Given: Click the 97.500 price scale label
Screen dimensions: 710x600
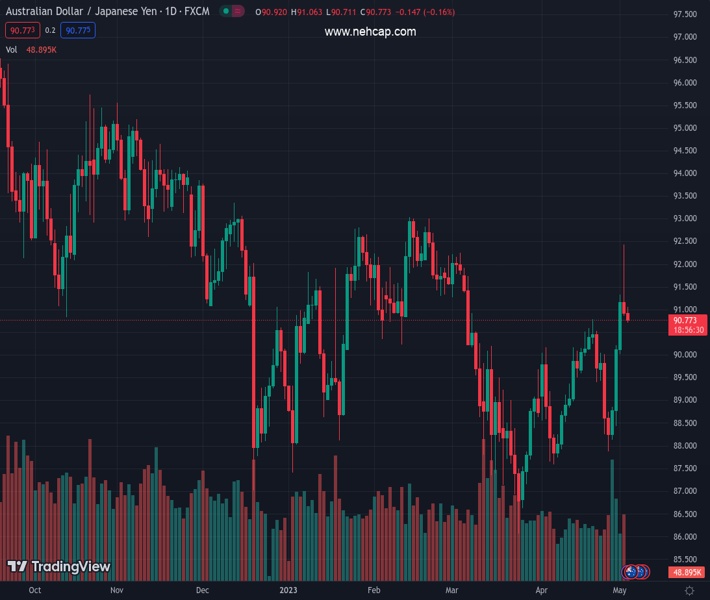Looking at the screenshot, I should pyautogui.click(x=685, y=14).
